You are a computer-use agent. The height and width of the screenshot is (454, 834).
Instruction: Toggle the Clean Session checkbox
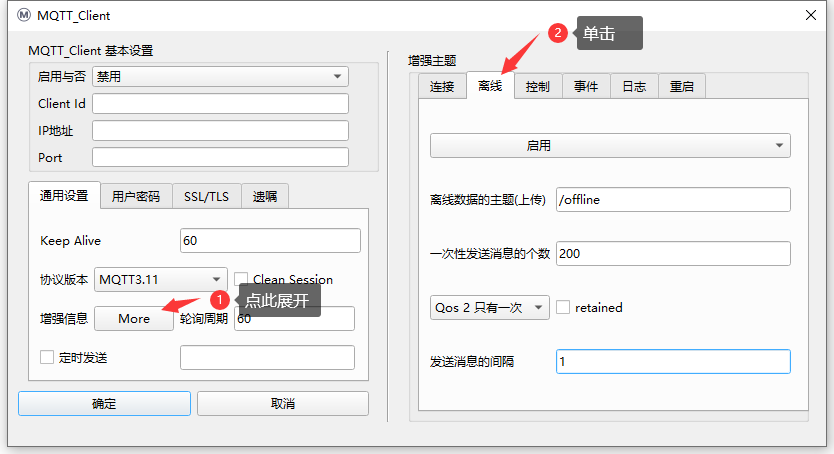click(x=241, y=279)
